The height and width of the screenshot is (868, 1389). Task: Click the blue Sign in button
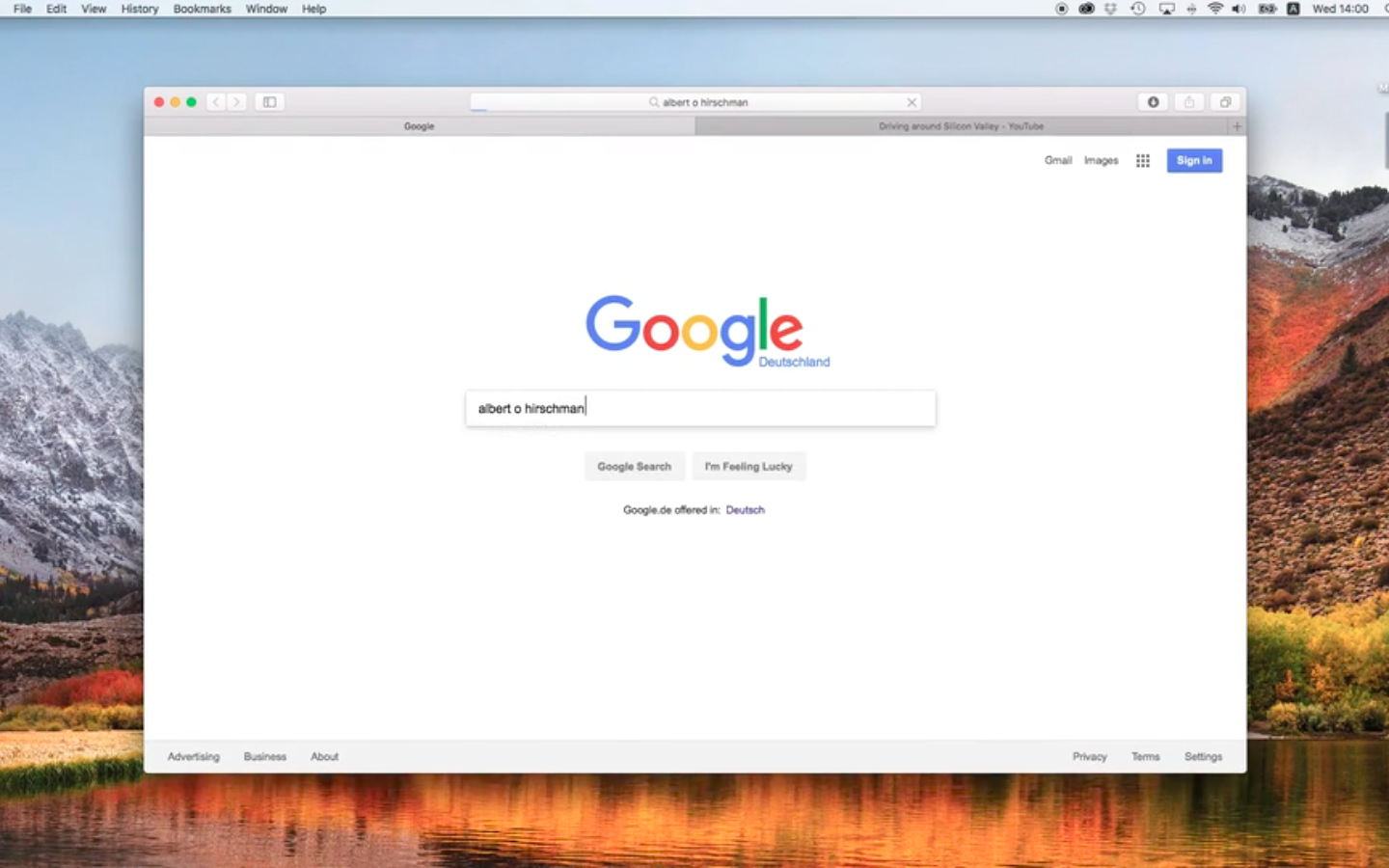(x=1194, y=161)
